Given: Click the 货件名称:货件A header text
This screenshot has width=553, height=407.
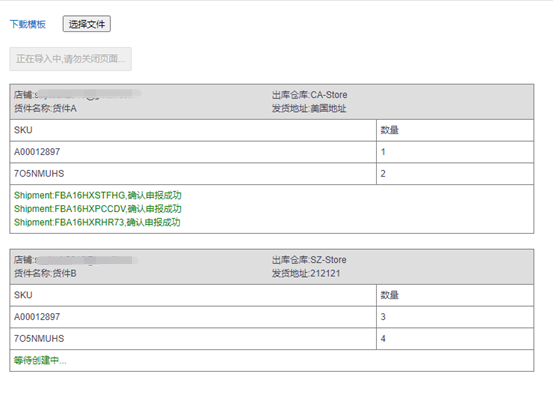Looking at the screenshot, I should (x=45, y=109).
